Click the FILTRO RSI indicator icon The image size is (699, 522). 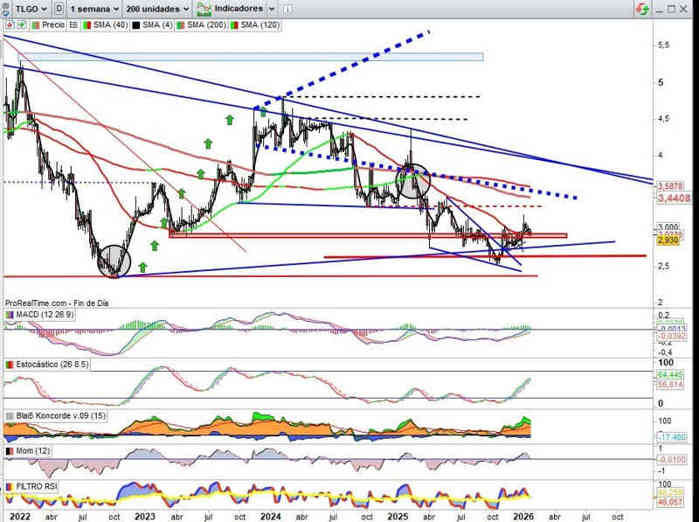click(x=10, y=485)
